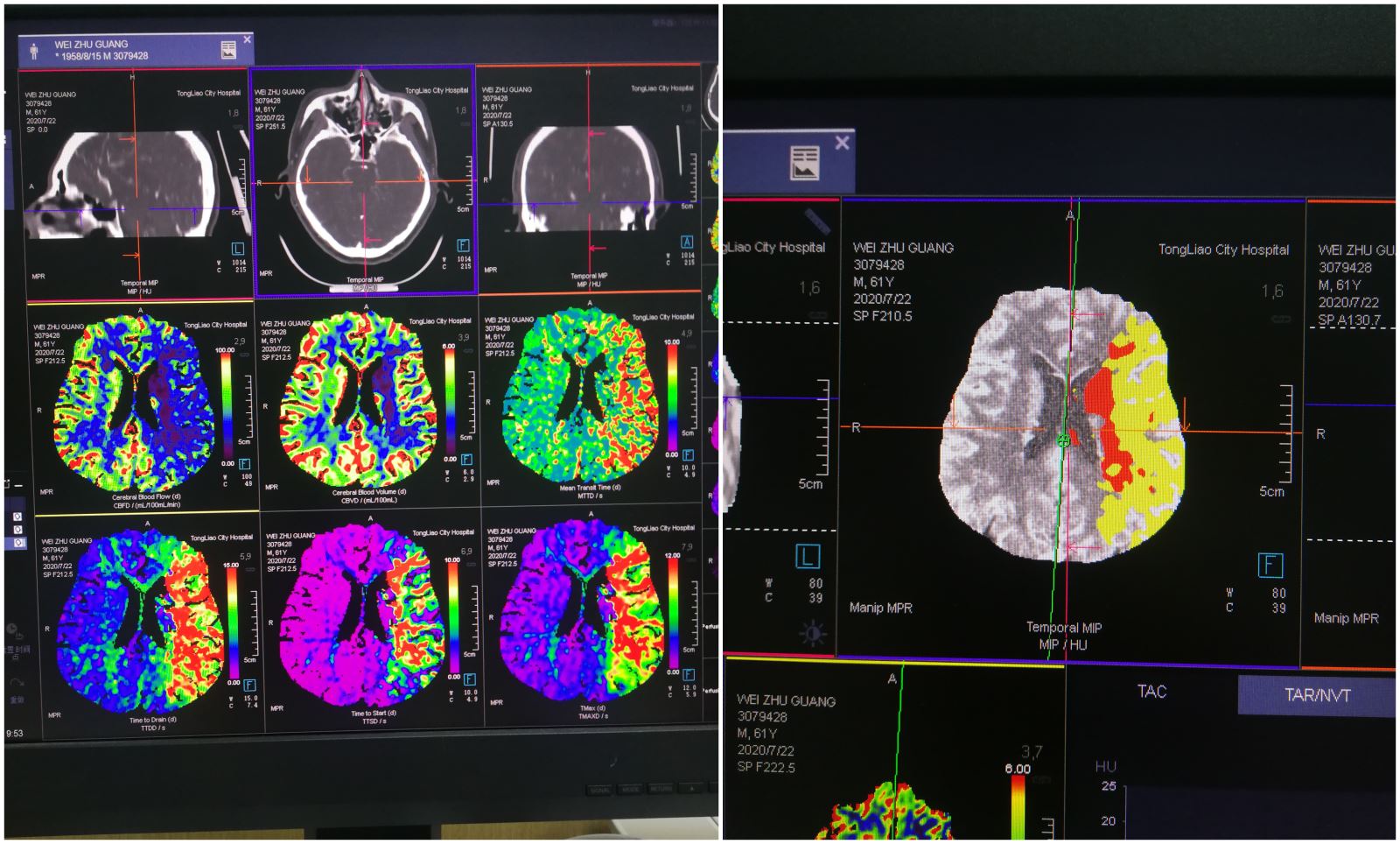1400x844 pixels.
Task: Click report icon in right photo tab
Action: [803, 162]
